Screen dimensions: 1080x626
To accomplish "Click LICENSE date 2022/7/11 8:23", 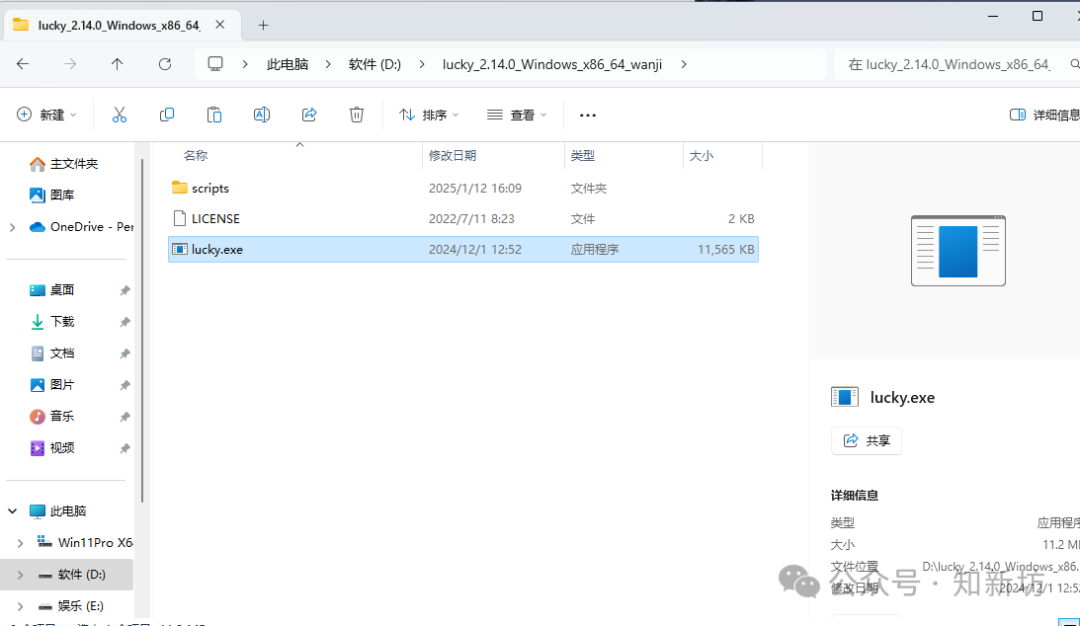I will [x=472, y=218].
